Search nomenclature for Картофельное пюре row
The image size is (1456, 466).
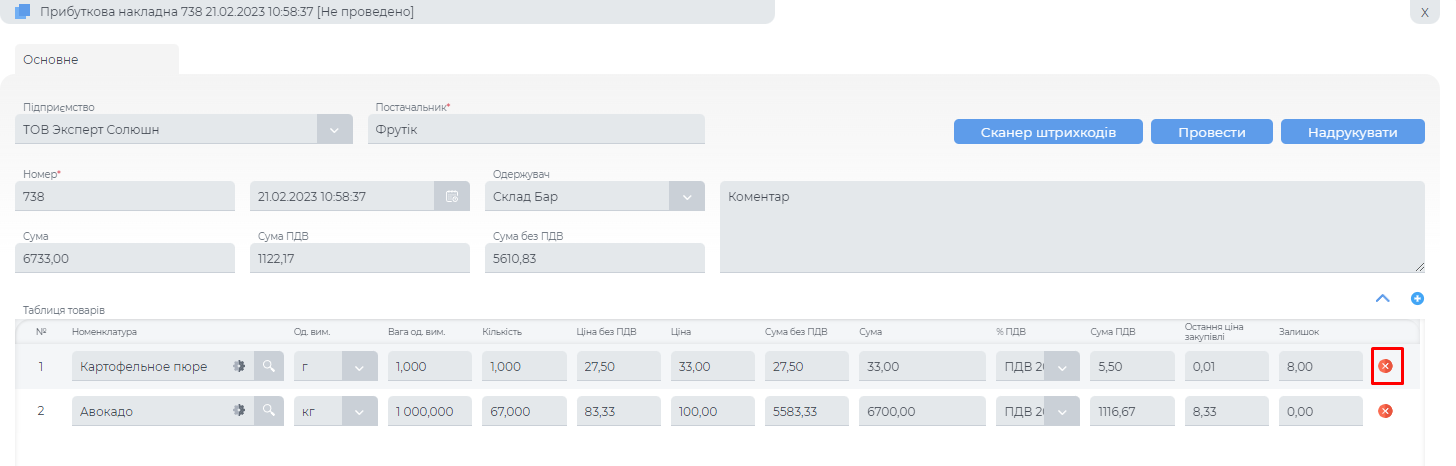[268, 367]
